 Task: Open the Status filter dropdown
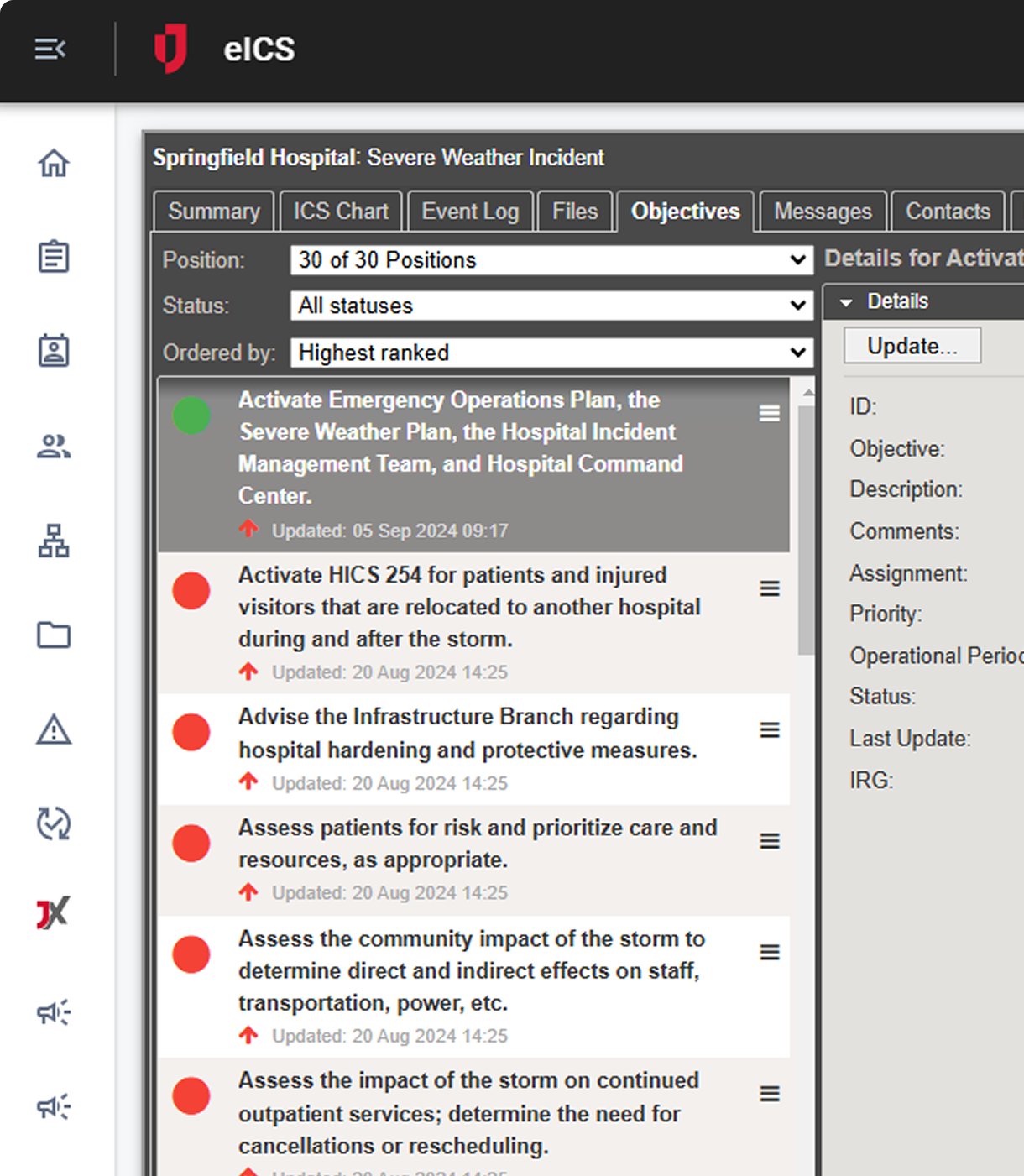click(x=551, y=306)
